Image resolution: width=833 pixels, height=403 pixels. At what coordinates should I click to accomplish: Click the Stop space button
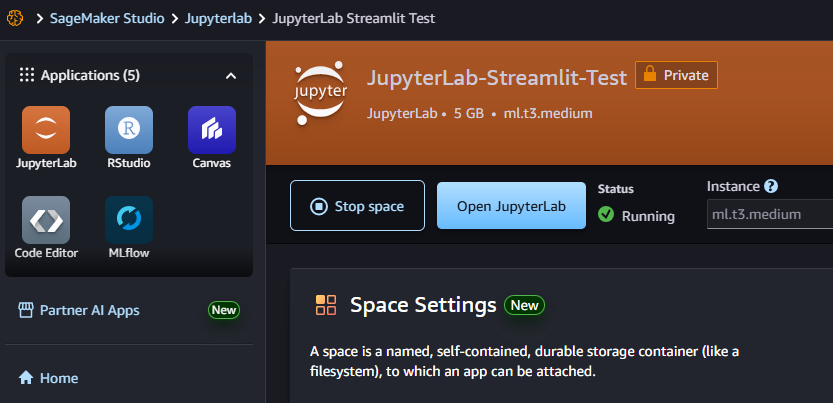point(358,205)
